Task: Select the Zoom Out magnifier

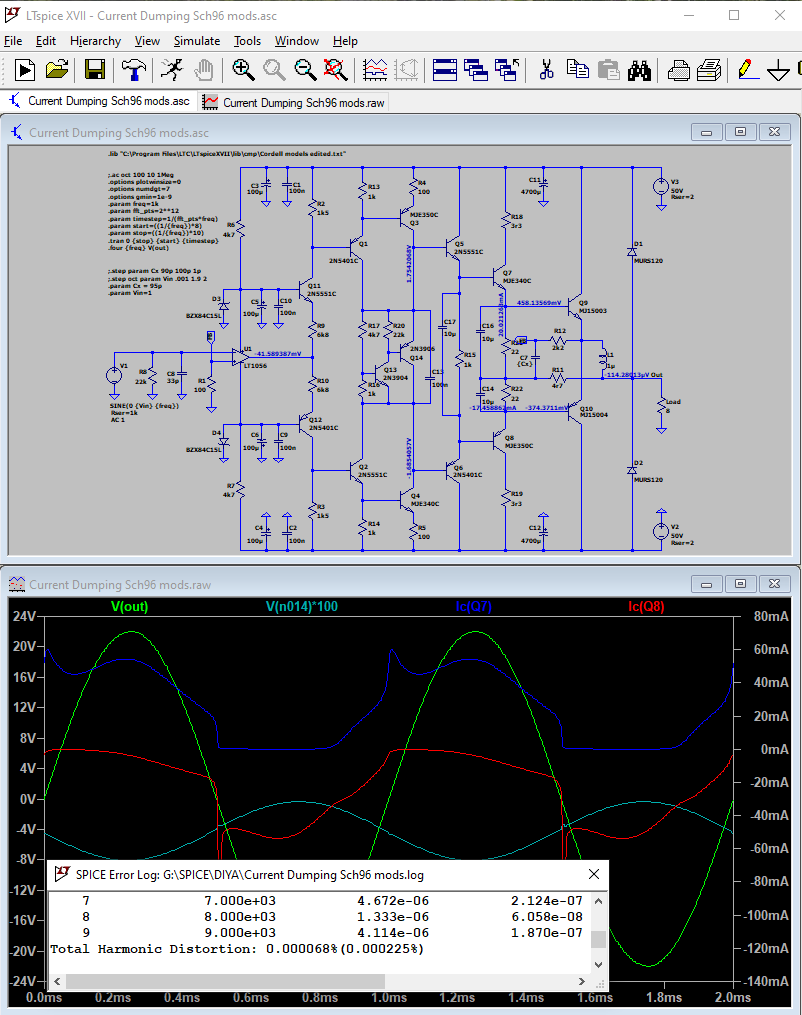Action: pos(305,70)
